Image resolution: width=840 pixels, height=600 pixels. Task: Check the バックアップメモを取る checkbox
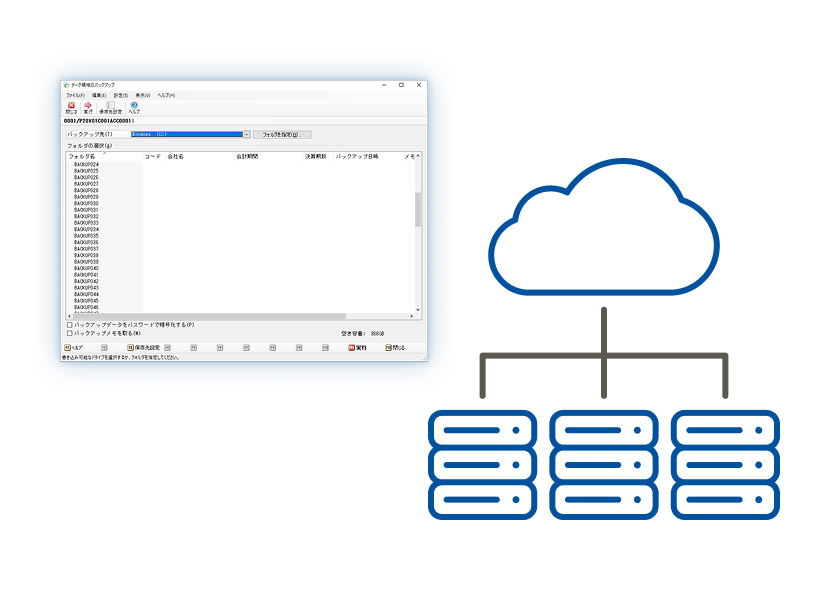pyautogui.click(x=70, y=333)
